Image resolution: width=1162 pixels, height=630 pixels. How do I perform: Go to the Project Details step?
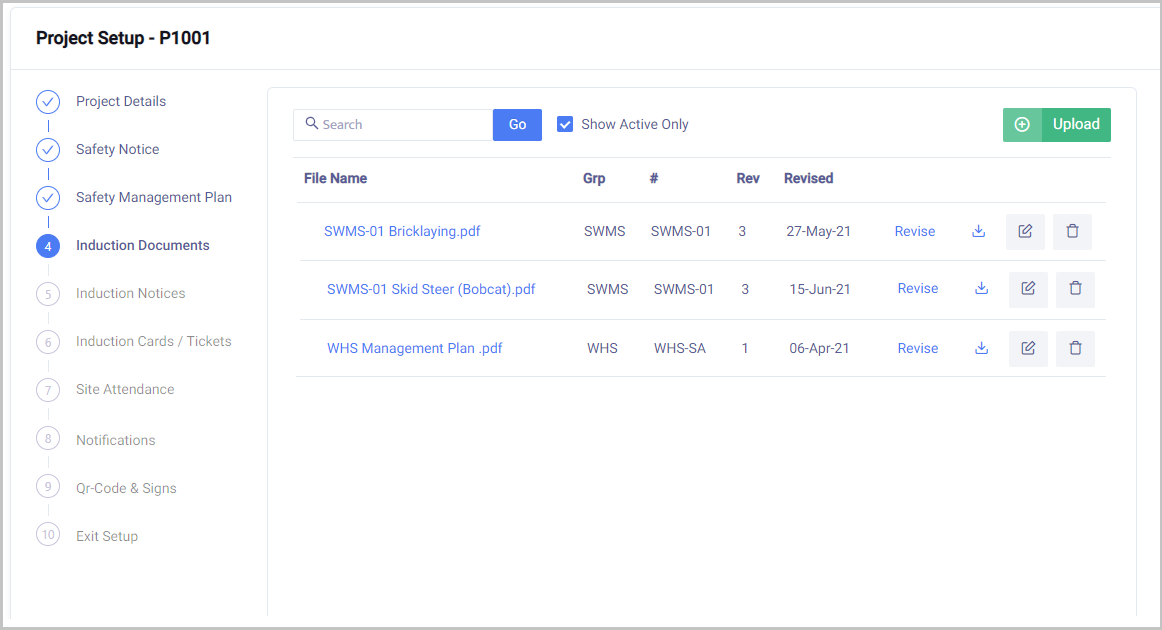tap(120, 101)
